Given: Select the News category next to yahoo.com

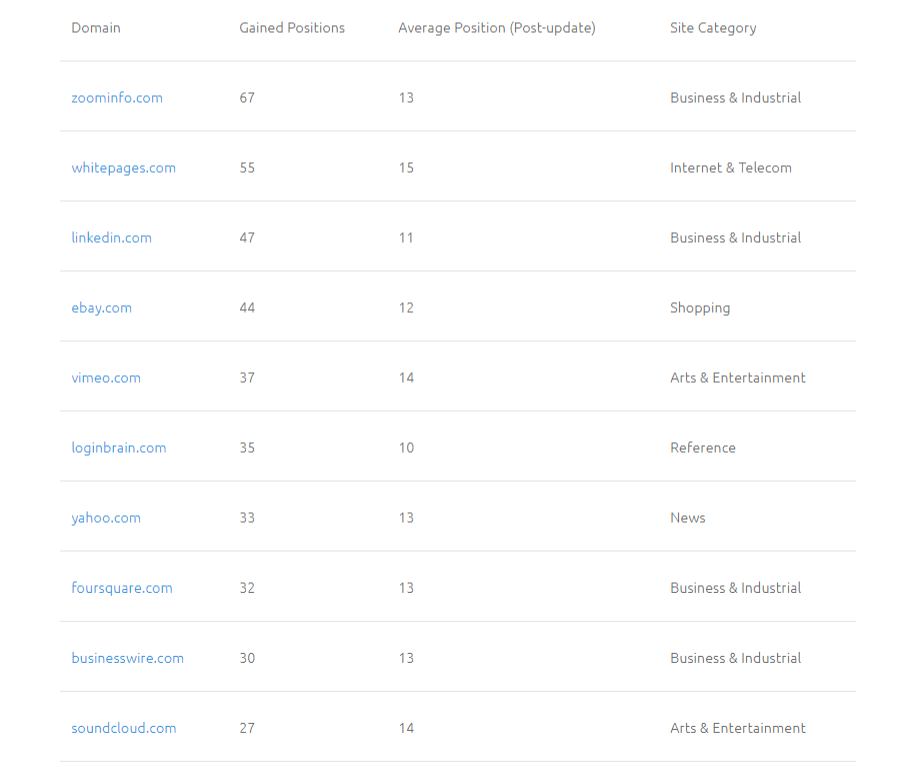Looking at the screenshot, I should click(687, 518).
